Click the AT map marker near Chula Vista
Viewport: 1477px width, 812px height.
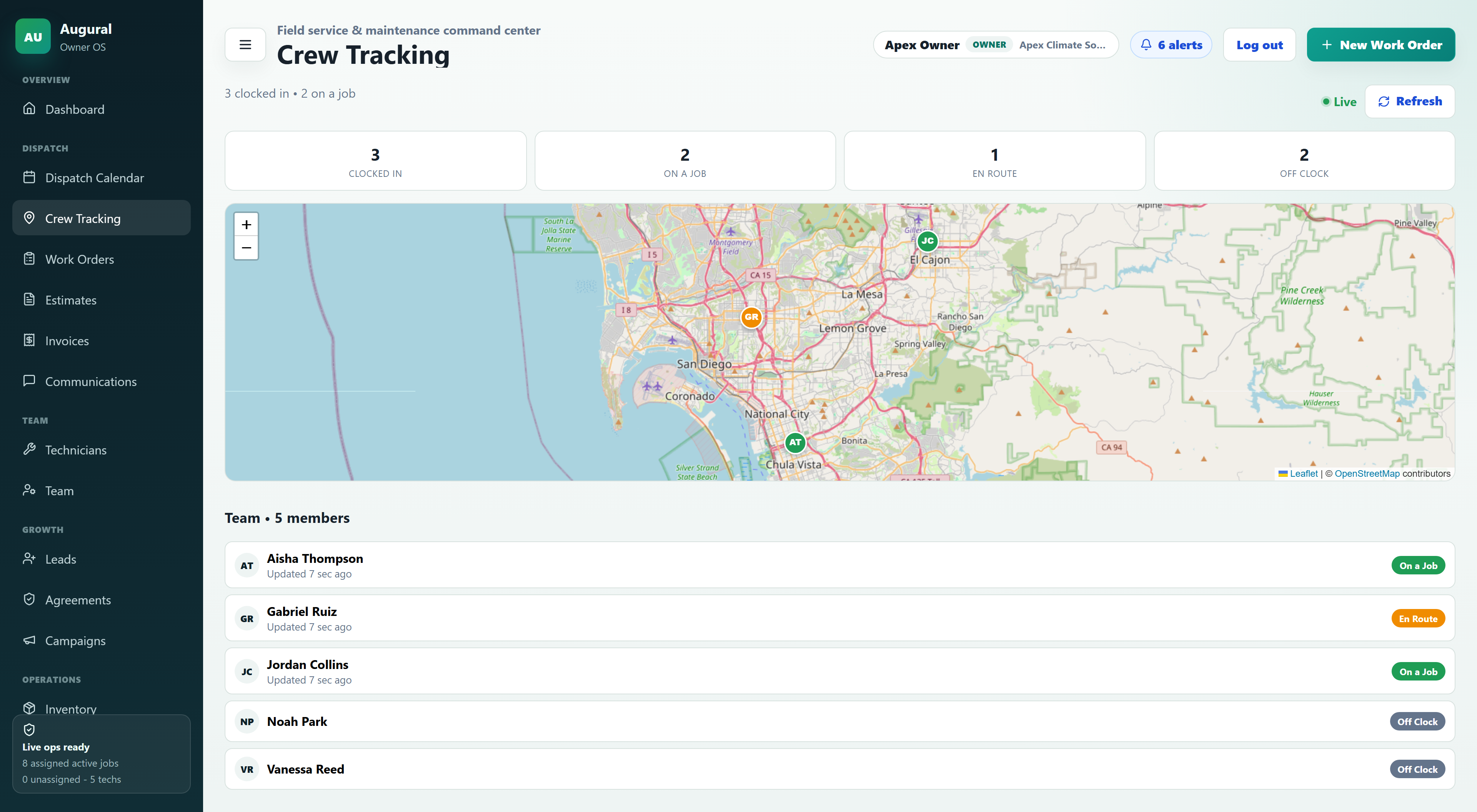pos(795,443)
